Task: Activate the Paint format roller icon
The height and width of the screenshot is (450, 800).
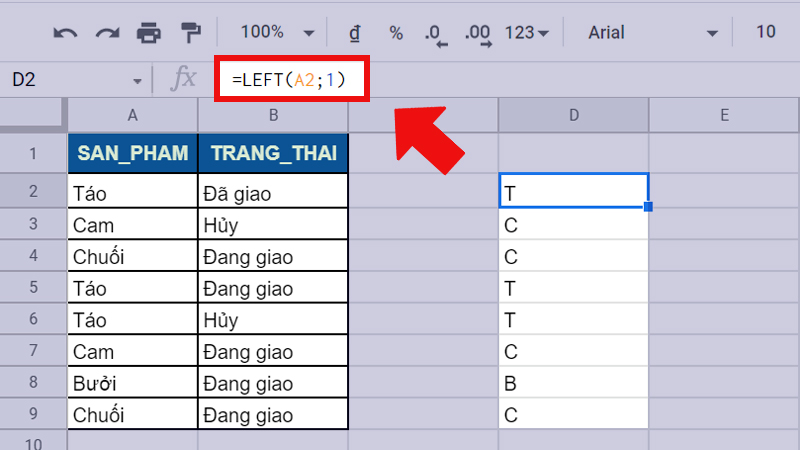Action: tap(189, 33)
